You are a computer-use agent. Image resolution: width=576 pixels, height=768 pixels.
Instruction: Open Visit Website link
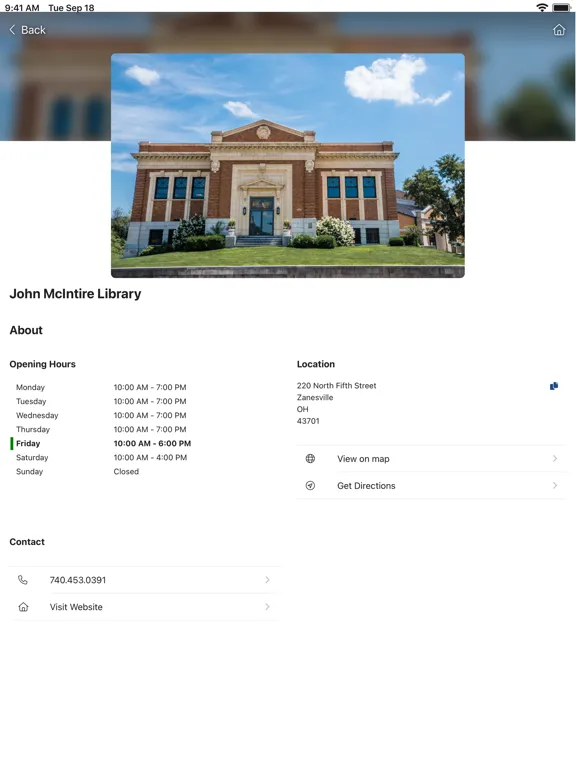pyautogui.click(x=145, y=607)
